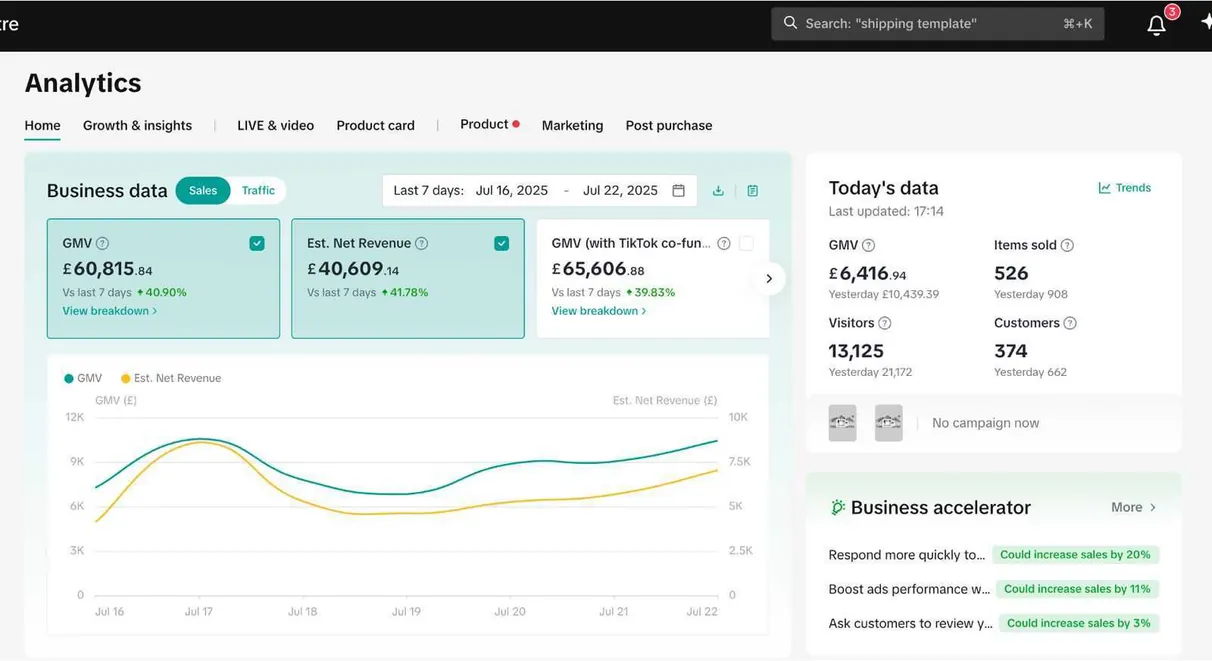Open the data glossary document icon
The image size is (1212, 661).
click(753, 190)
